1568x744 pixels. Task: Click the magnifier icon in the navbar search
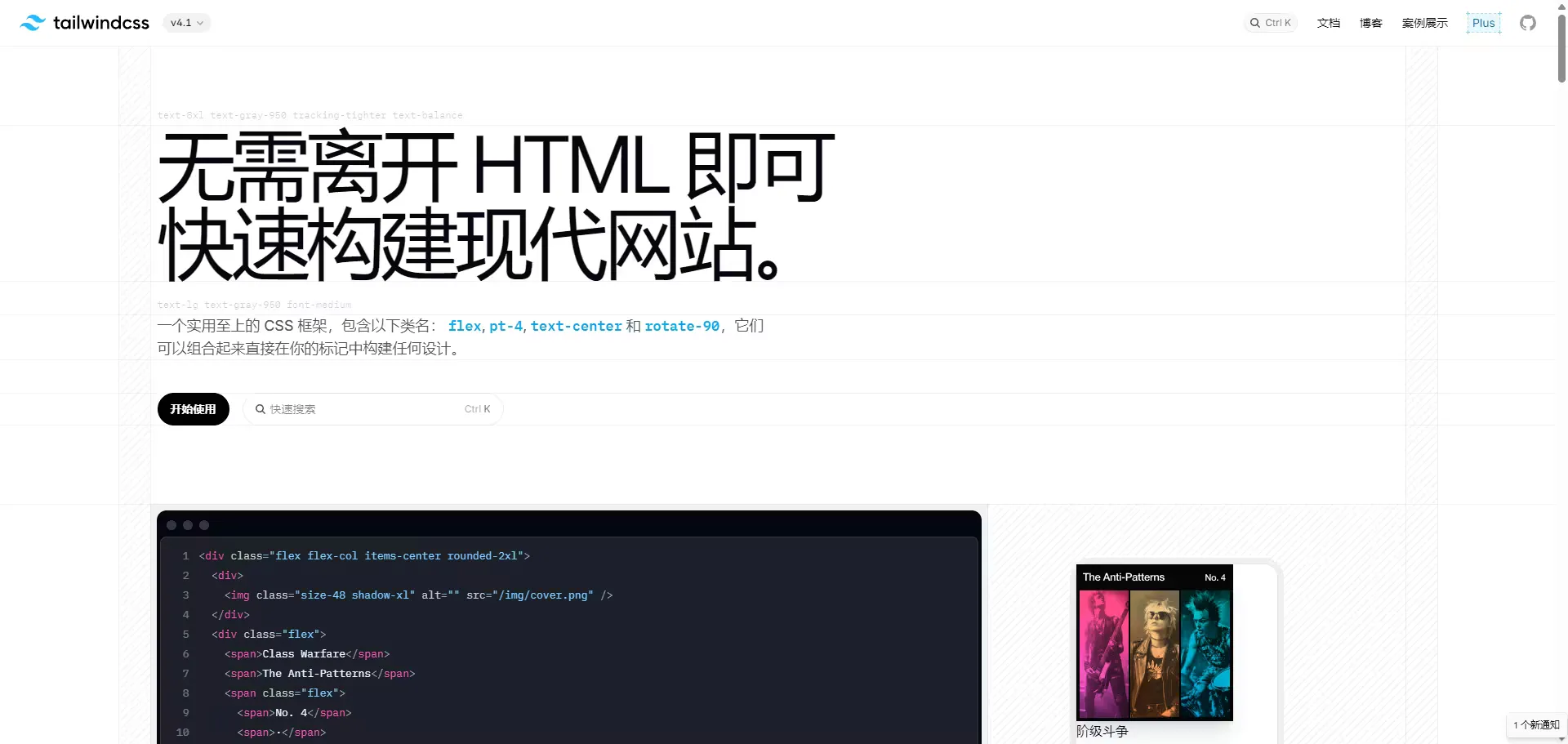1254,22
